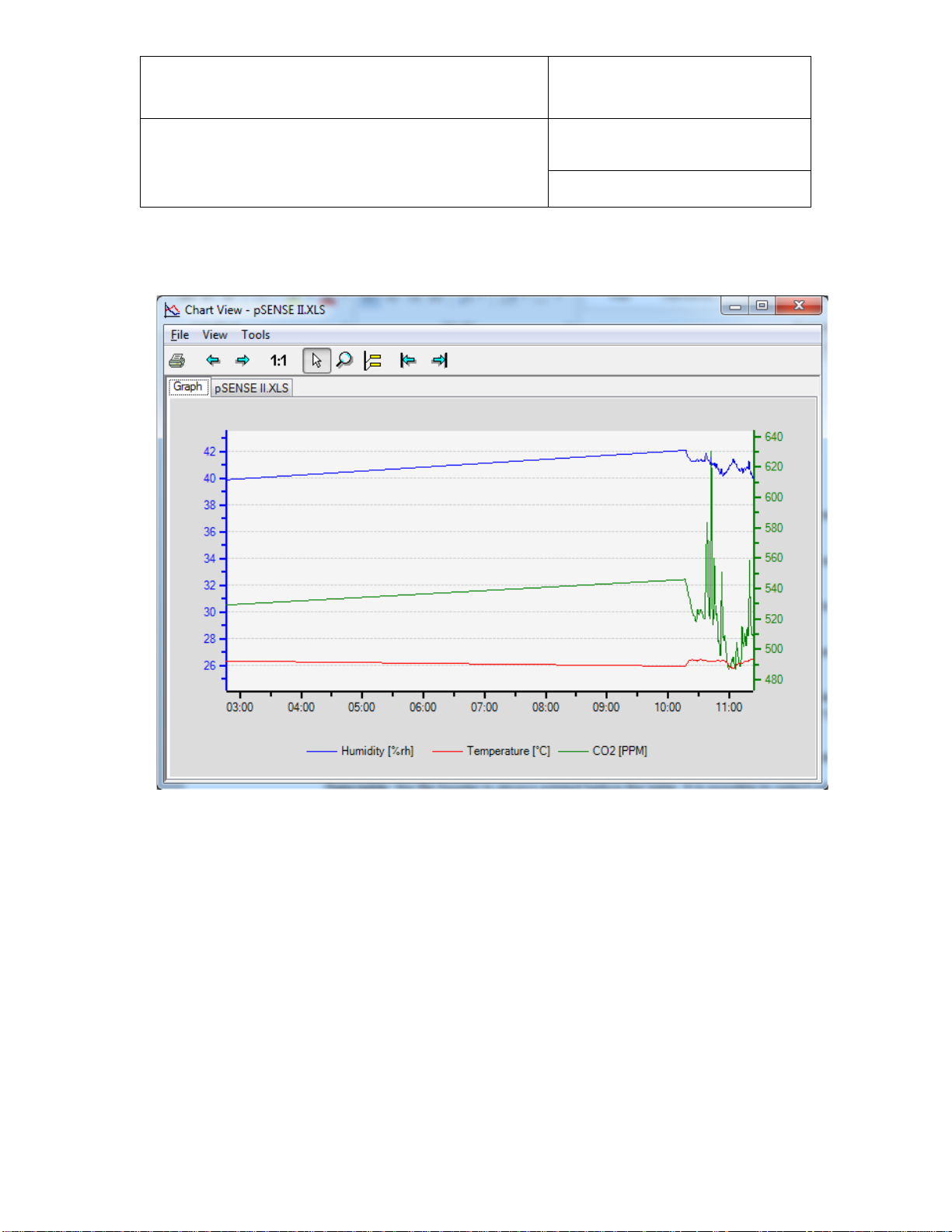Reset zoom with the 1:1 button
This screenshot has width=952, height=1232.
278,360
